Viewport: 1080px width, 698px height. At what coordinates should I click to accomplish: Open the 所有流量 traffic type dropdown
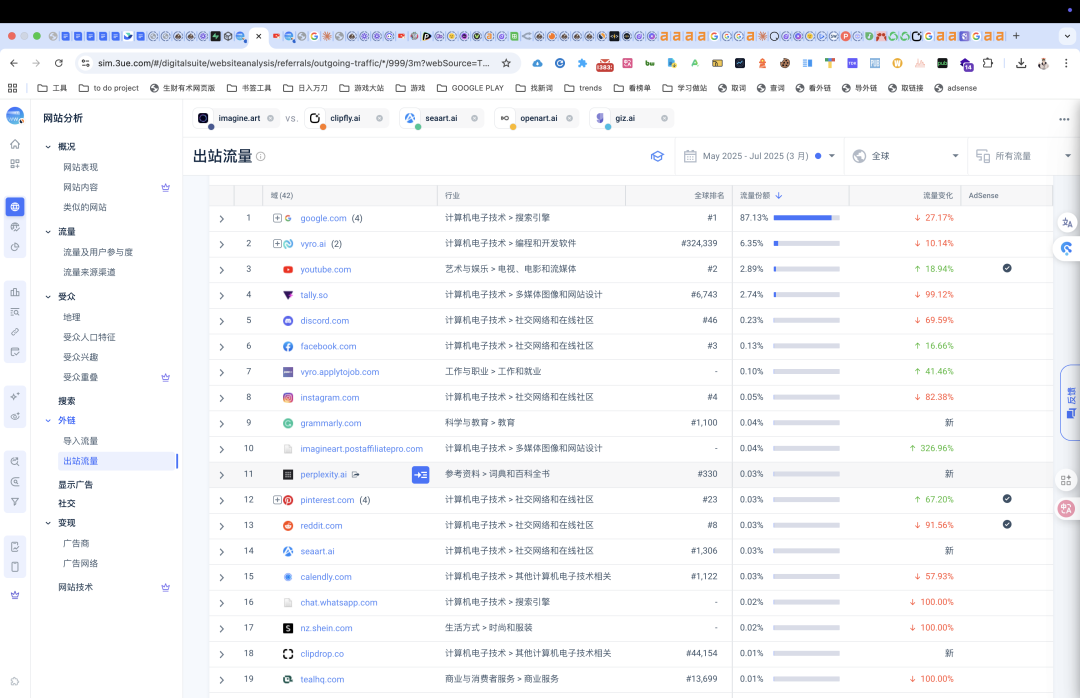(1024, 156)
